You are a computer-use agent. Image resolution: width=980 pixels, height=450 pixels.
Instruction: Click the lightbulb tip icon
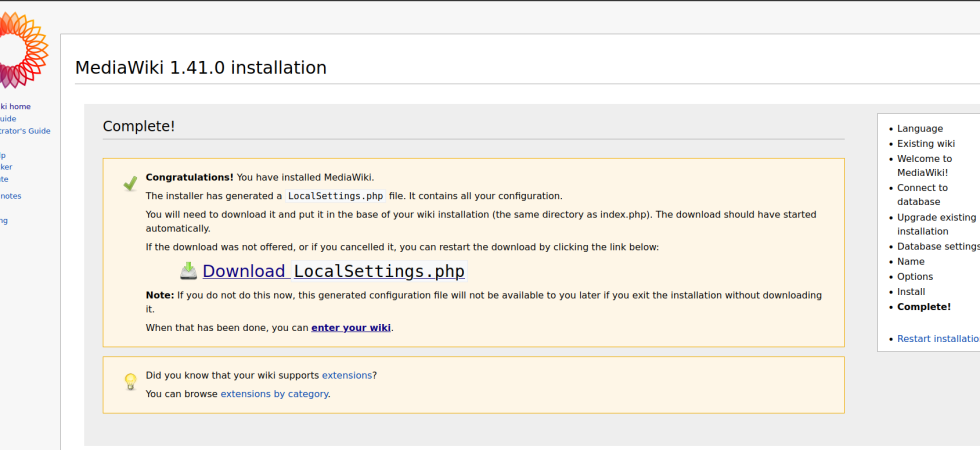130,381
